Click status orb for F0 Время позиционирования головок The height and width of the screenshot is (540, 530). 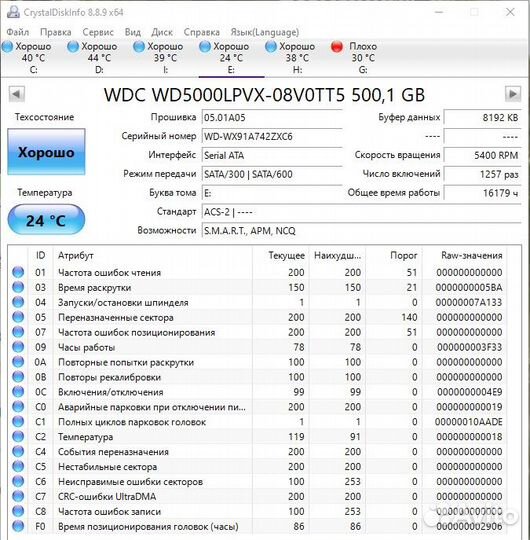tap(18, 526)
